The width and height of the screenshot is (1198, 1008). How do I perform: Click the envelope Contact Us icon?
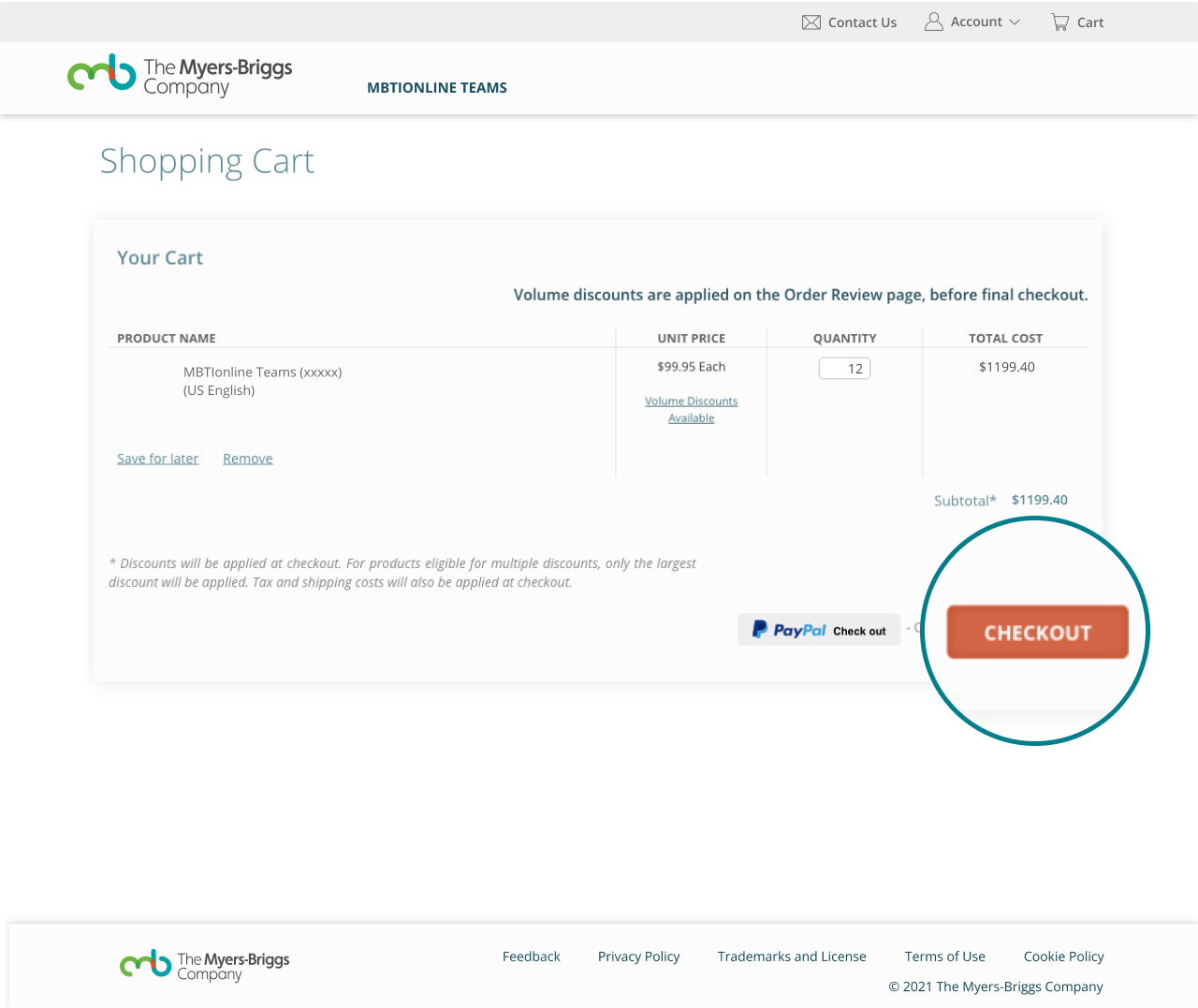[x=811, y=22]
